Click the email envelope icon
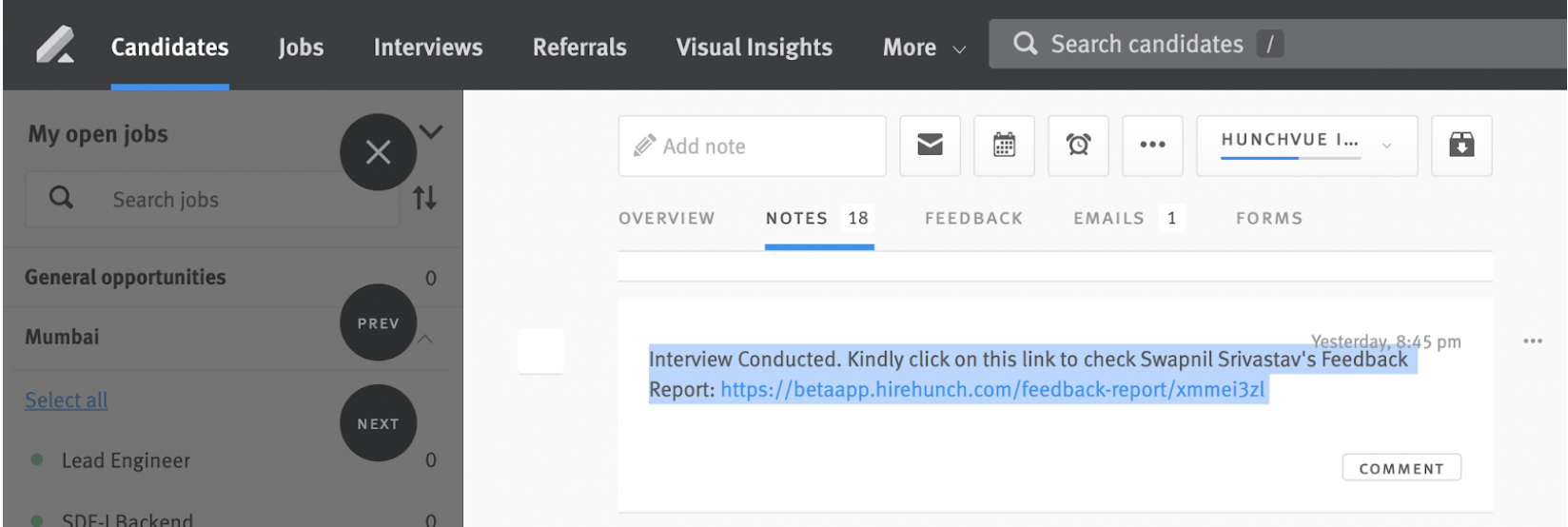This screenshot has width=1568, height=527. point(930,146)
